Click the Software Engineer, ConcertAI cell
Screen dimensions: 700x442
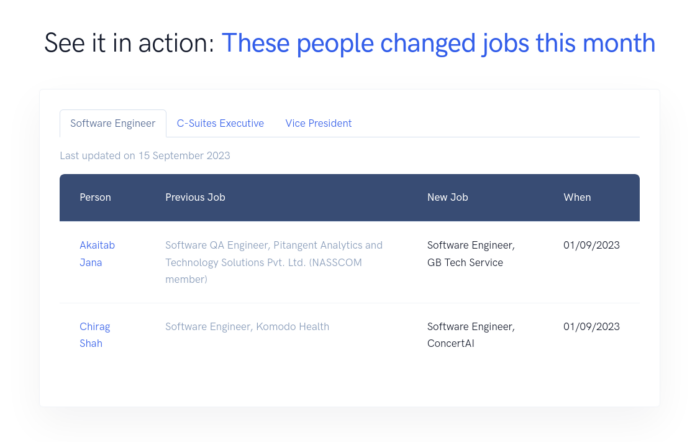pos(471,335)
